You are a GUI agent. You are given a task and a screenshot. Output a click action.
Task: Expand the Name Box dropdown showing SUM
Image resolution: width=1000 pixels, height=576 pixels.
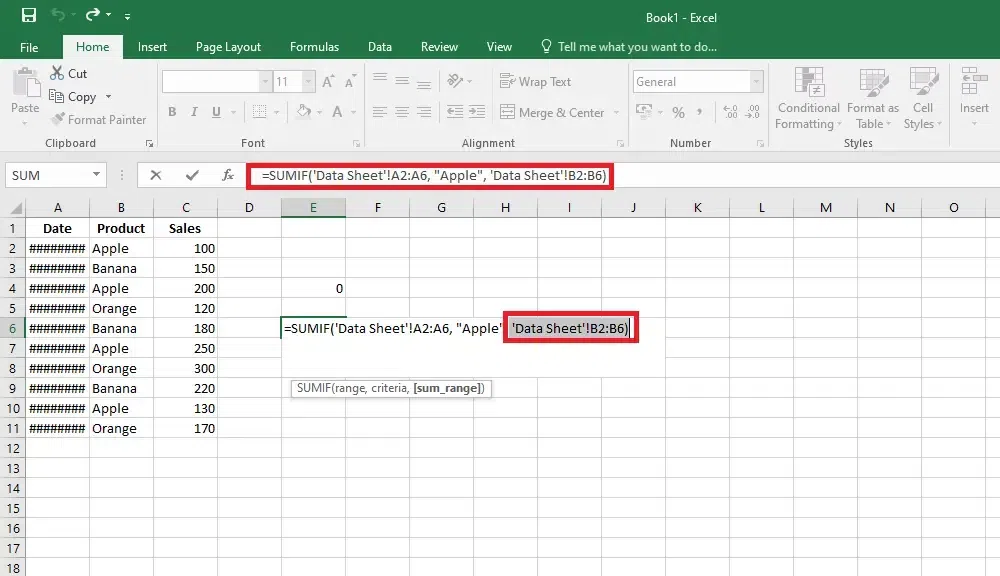pos(97,175)
